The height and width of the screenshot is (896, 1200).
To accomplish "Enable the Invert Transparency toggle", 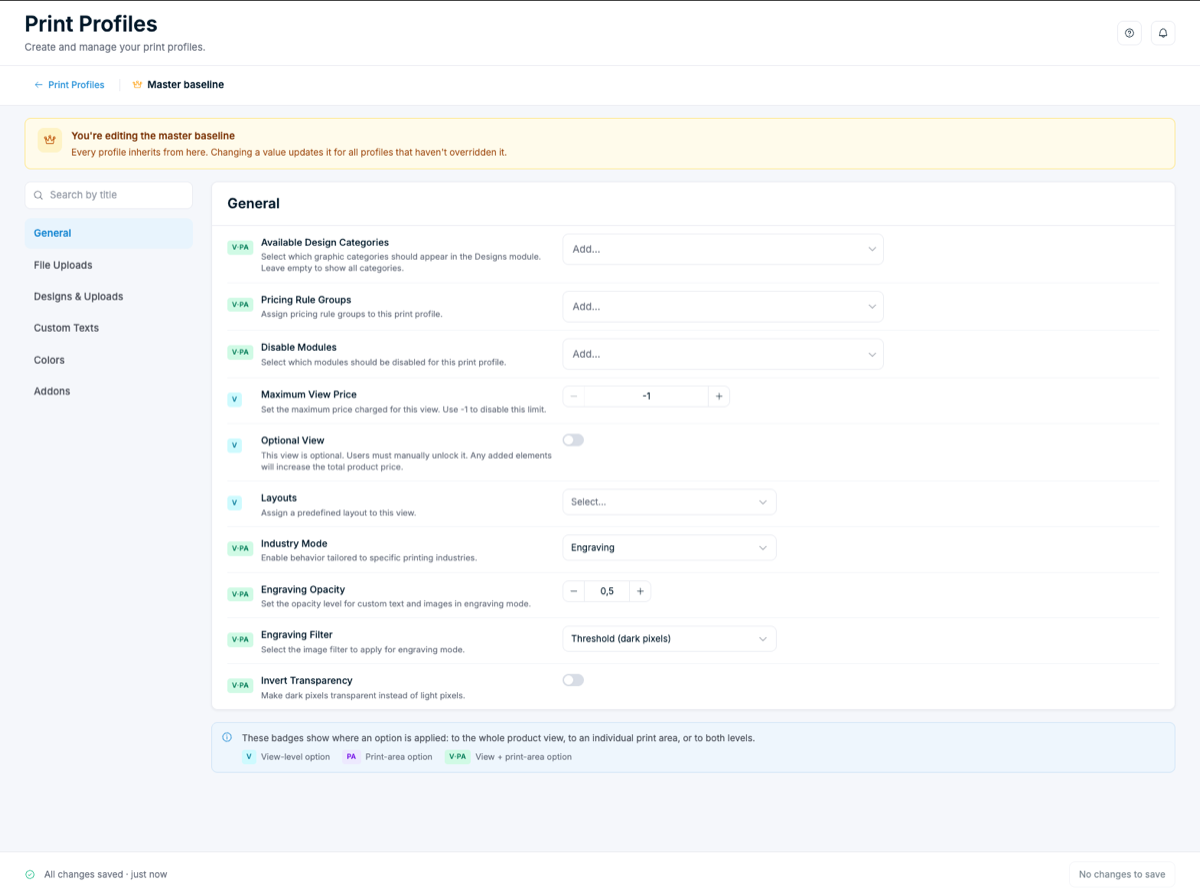I will pos(573,680).
